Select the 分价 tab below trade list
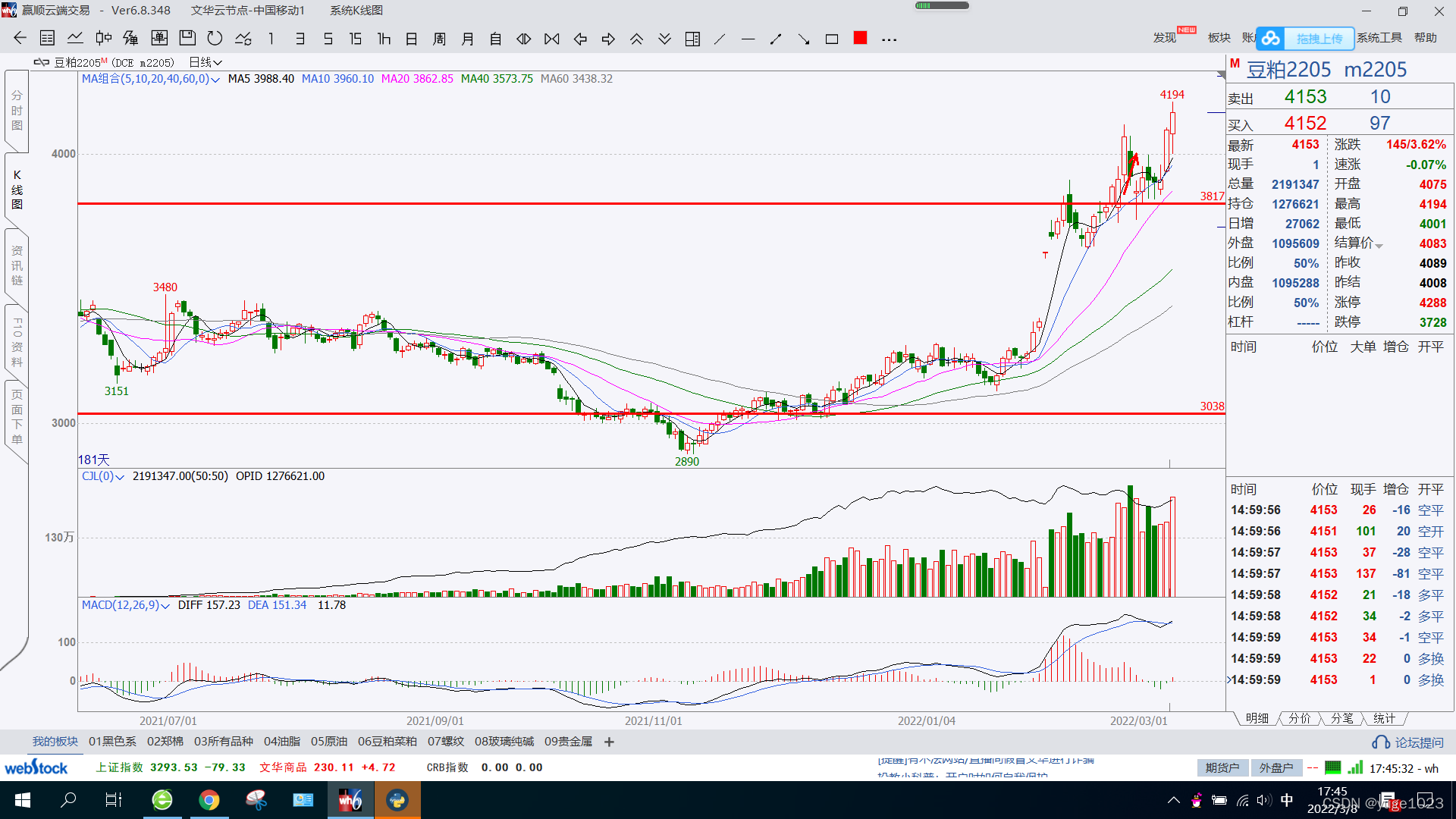The height and width of the screenshot is (819, 1456). click(x=1299, y=718)
